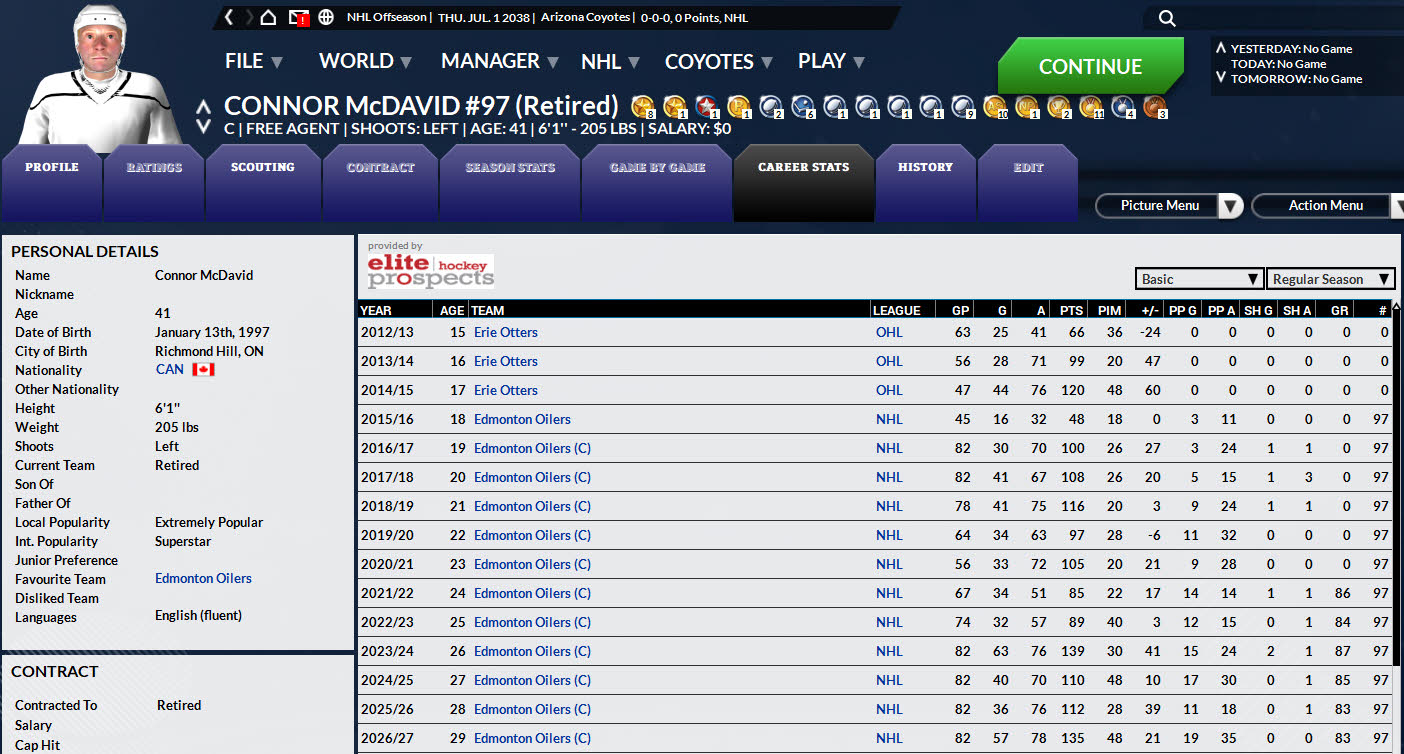Open Edmonton Oilers favourite team link
The height and width of the screenshot is (754, 1404).
coord(203,579)
